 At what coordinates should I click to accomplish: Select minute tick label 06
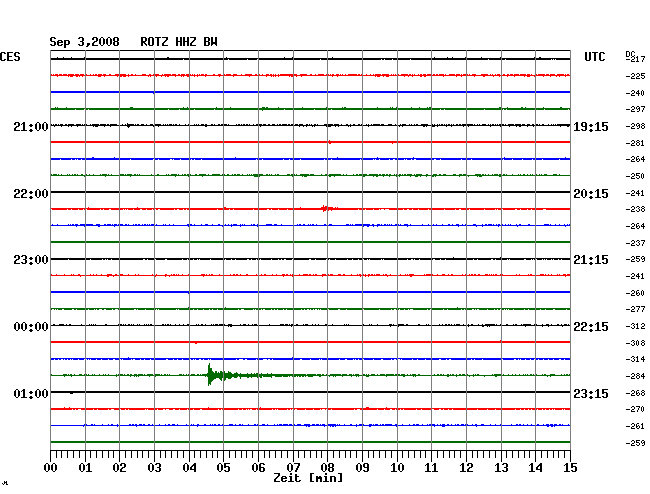pos(258,468)
